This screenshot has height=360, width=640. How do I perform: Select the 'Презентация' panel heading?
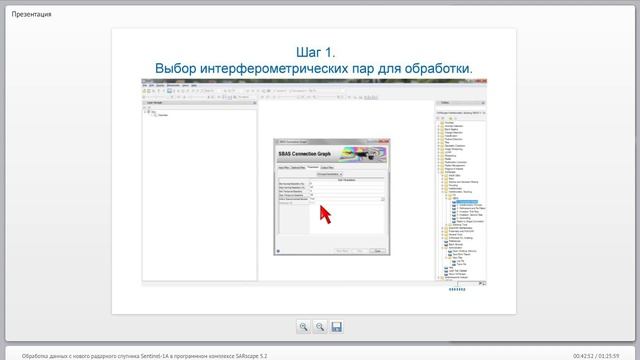[31, 14]
